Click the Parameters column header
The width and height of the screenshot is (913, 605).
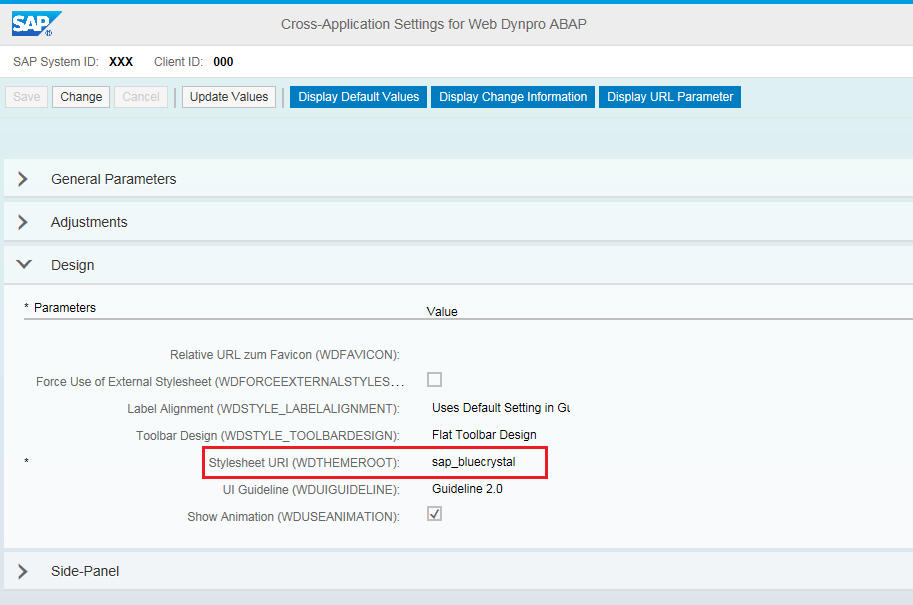pyautogui.click(x=65, y=307)
